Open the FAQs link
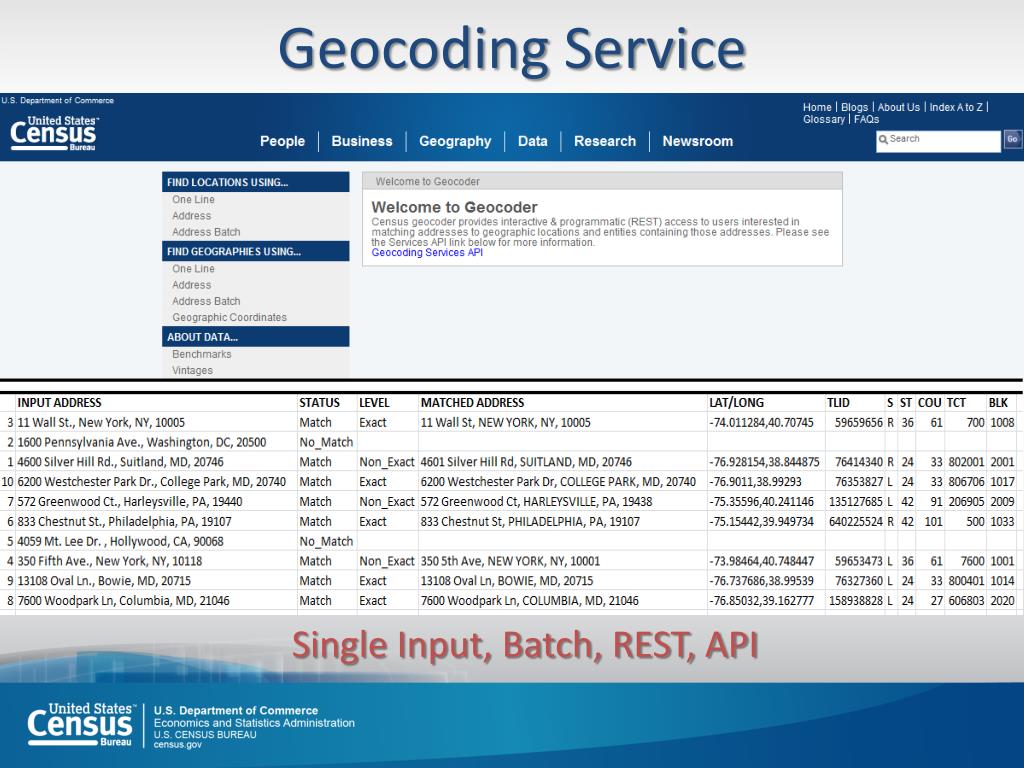This screenshot has width=1024, height=768. [867, 119]
